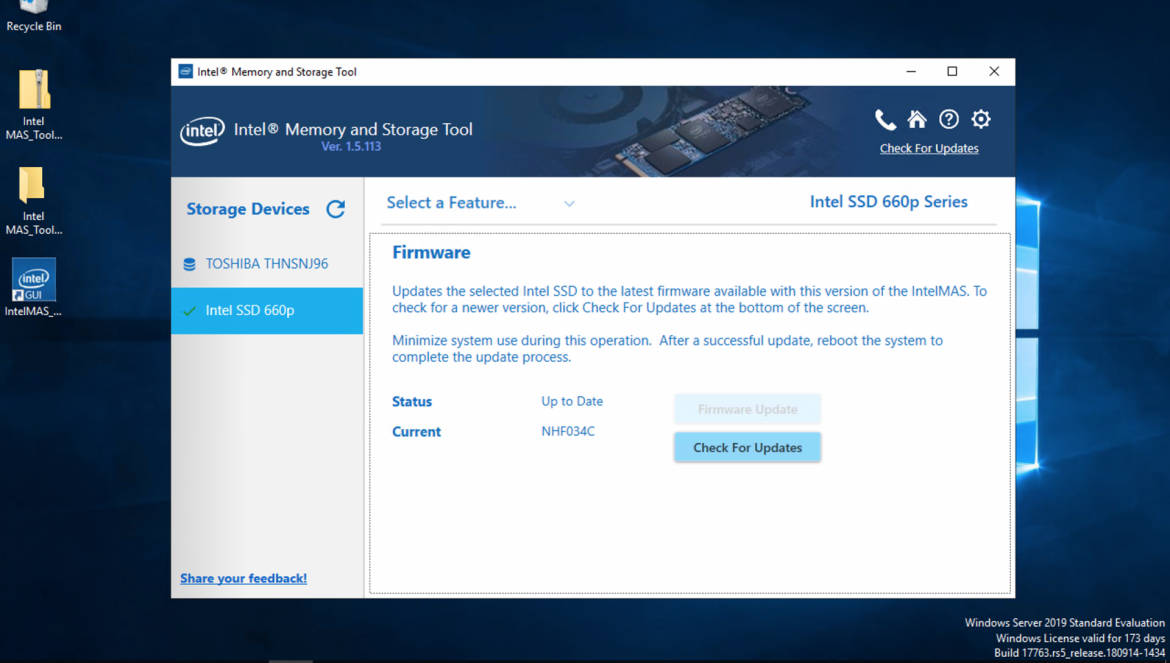This screenshot has width=1170, height=663.
Task: Open the Share your feedback link
Action: (x=243, y=578)
